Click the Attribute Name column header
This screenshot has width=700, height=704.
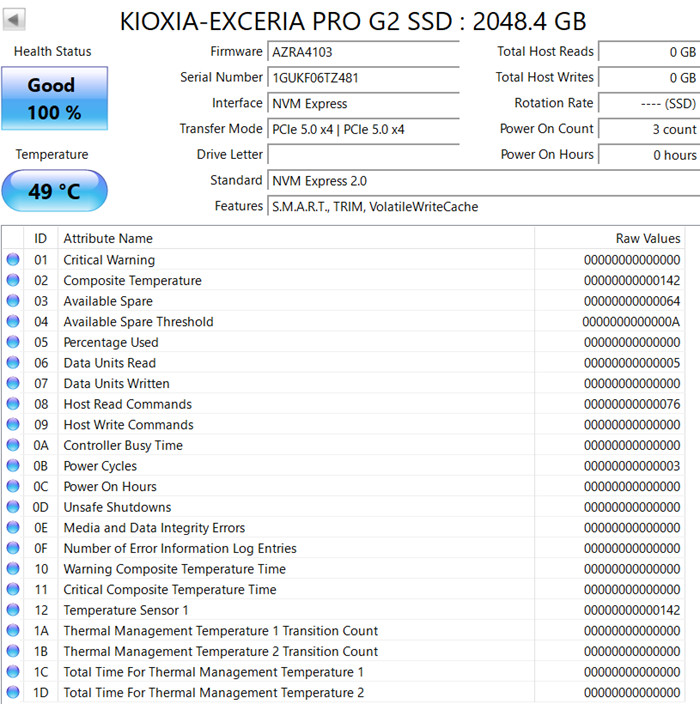pos(296,238)
